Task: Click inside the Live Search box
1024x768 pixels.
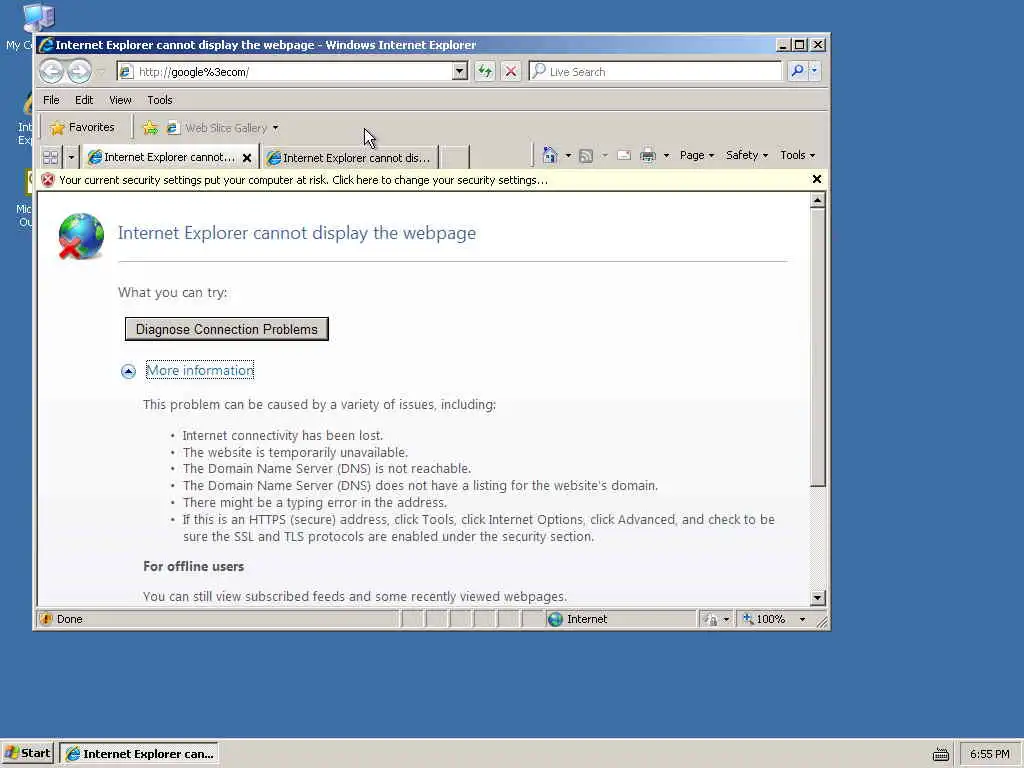Action: pos(655,72)
